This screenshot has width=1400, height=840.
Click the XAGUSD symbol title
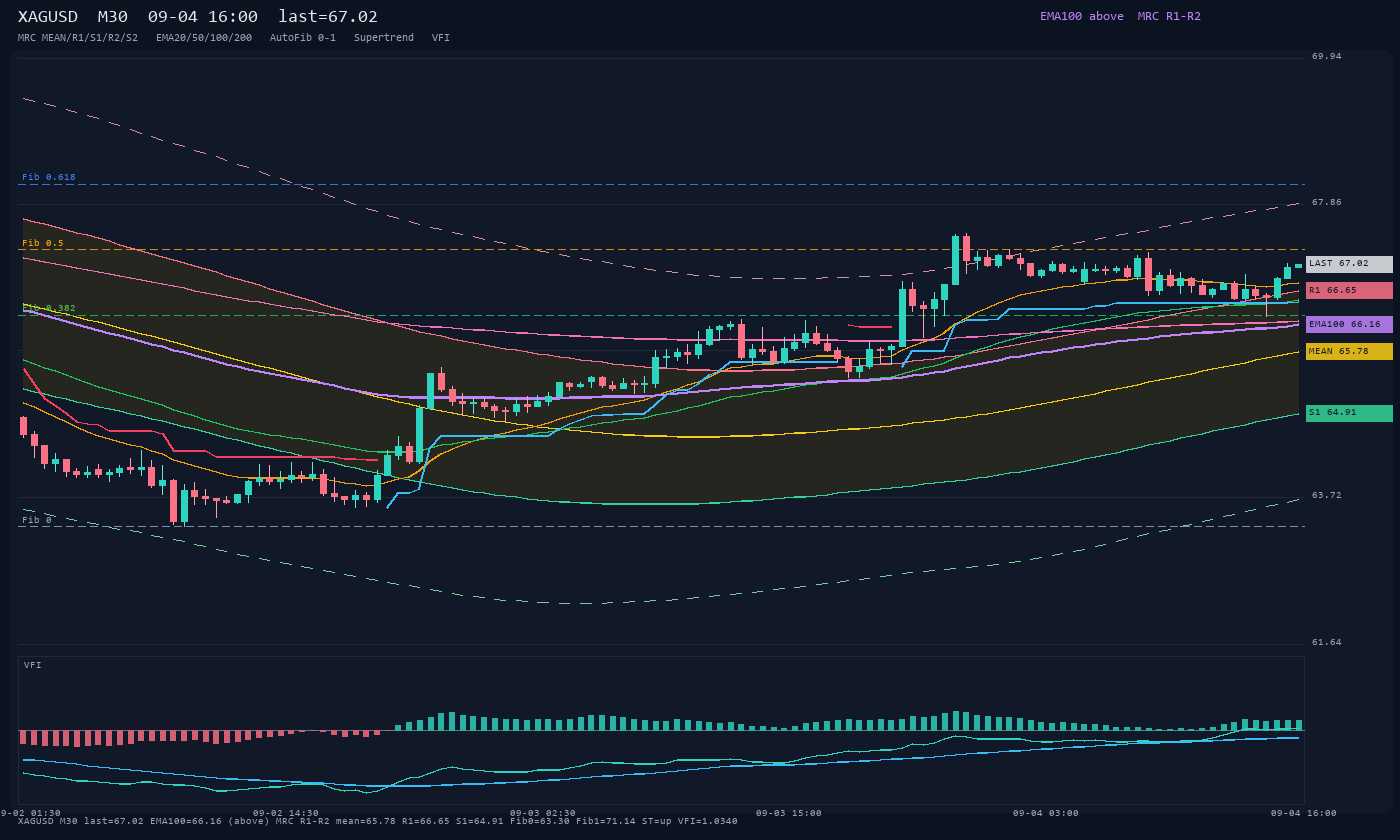tap(48, 17)
